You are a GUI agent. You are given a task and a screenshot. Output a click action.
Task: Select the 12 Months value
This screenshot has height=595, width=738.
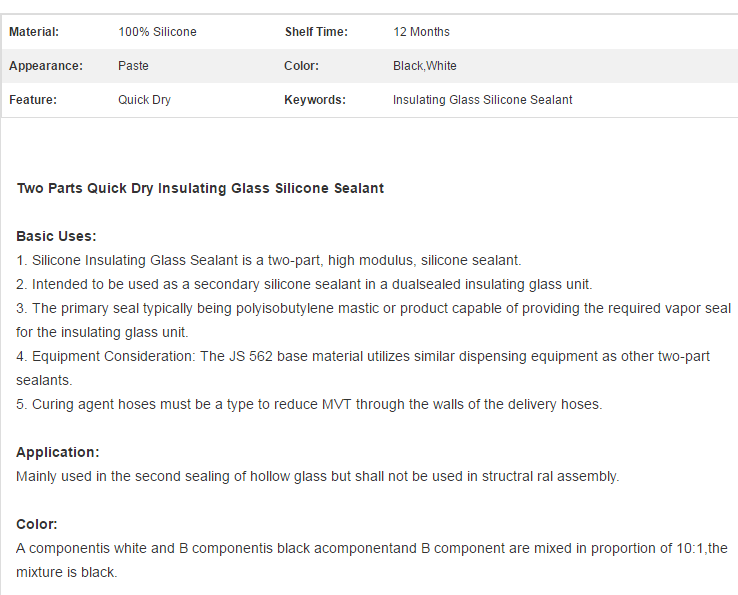(421, 32)
